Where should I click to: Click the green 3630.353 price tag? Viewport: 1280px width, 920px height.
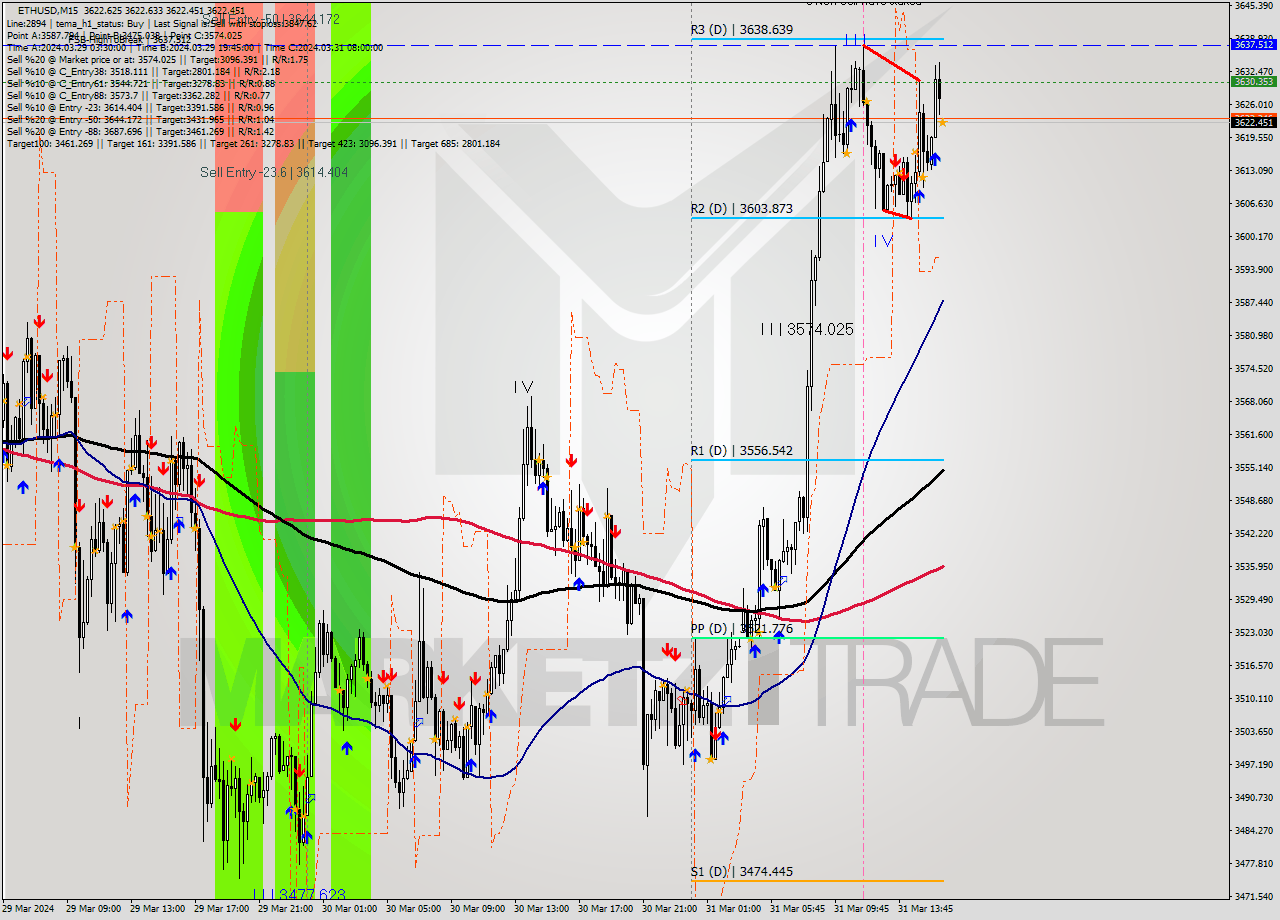tap(1253, 82)
